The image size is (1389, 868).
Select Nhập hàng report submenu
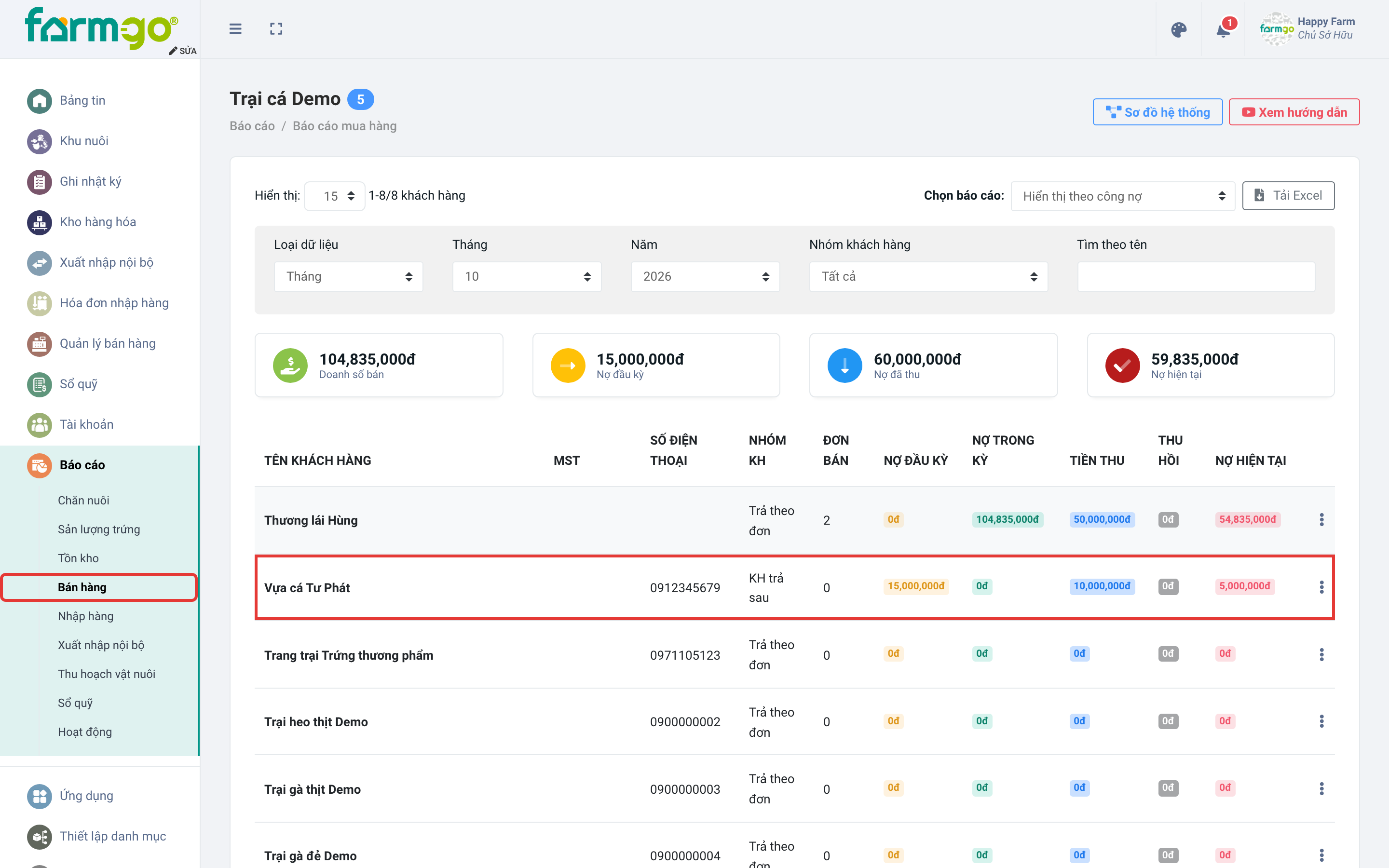click(x=85, y=616)
